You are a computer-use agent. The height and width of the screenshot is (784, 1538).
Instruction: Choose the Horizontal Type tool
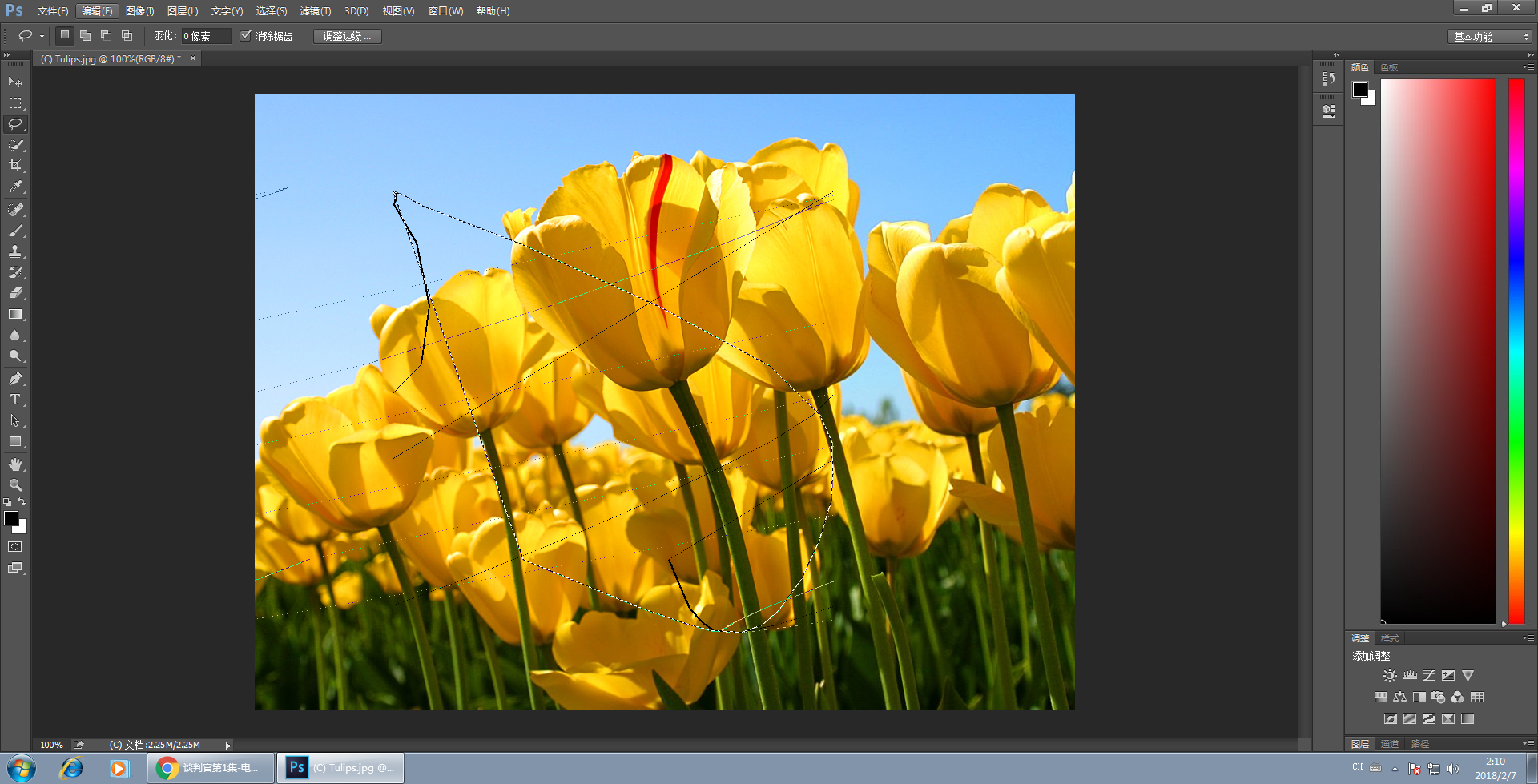click(x=15, y=400)
